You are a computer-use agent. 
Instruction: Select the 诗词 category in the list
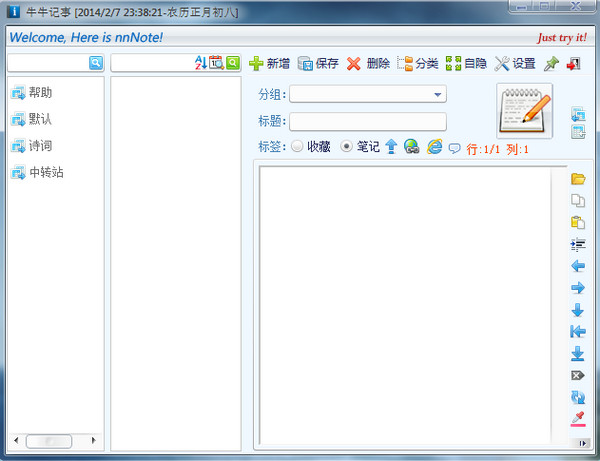(x=40, y=146)
